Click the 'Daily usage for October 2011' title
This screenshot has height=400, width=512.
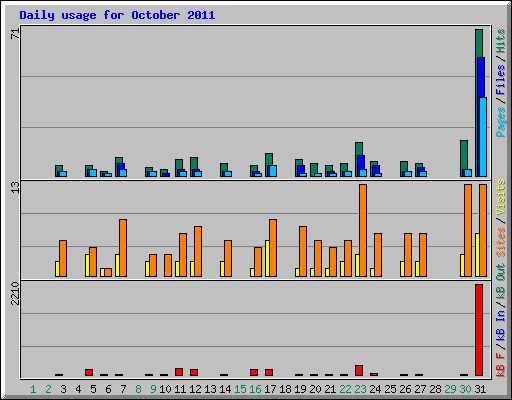pos(117,15)
